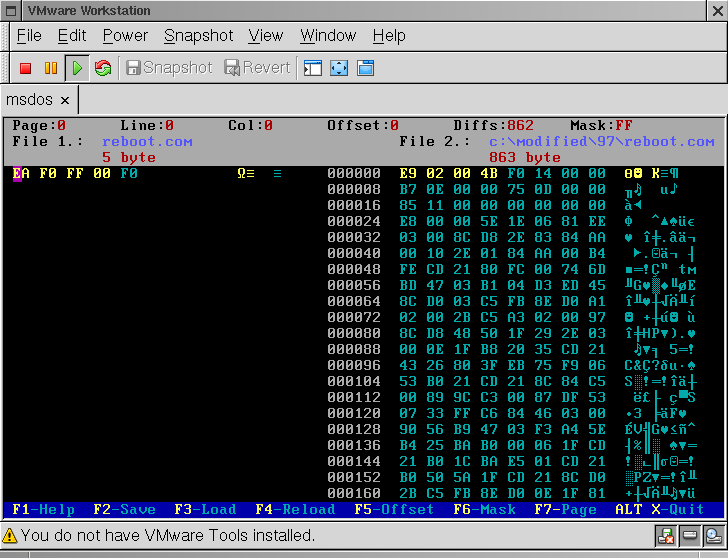Click the BD byte at offset 000056
Viewport: 728px width, 558px height.
tap(408, 285)
